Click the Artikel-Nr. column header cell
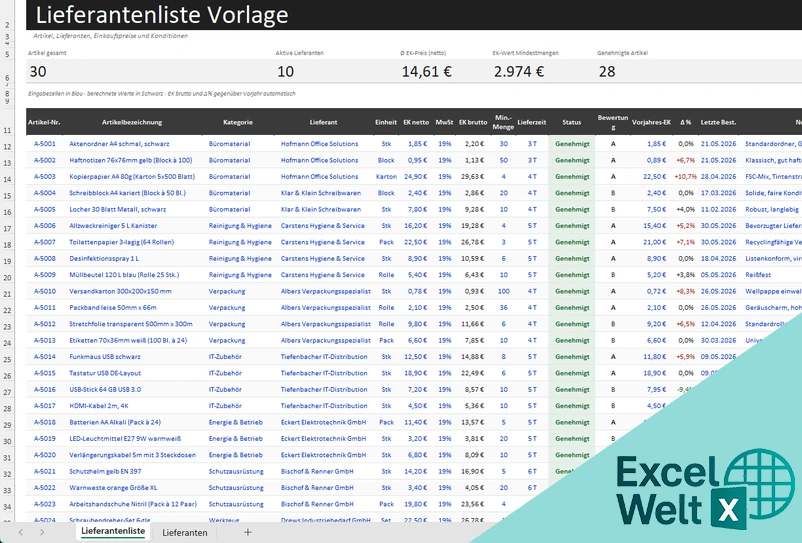802x543 pixels. coord(44,122)
